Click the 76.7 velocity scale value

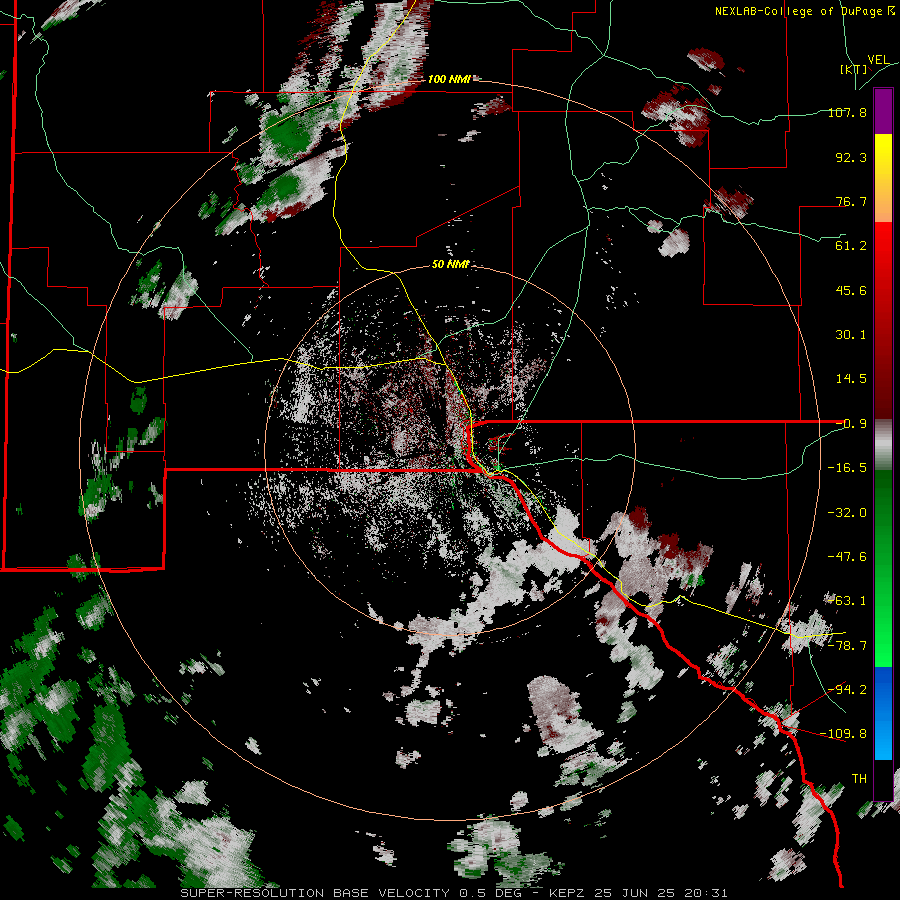(x=851, y=201)
